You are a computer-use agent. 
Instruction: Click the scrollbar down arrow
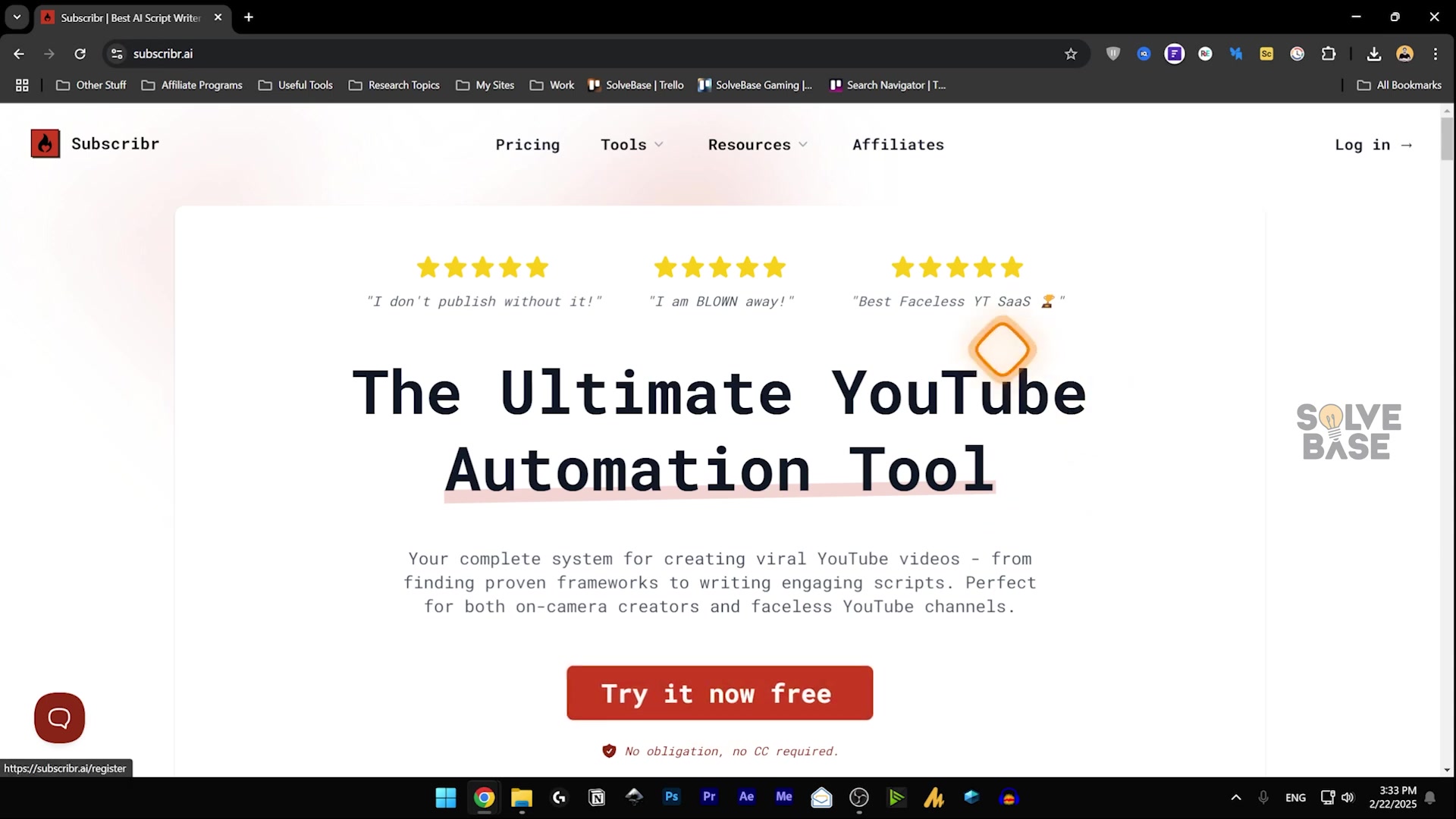click(1447, 770)
